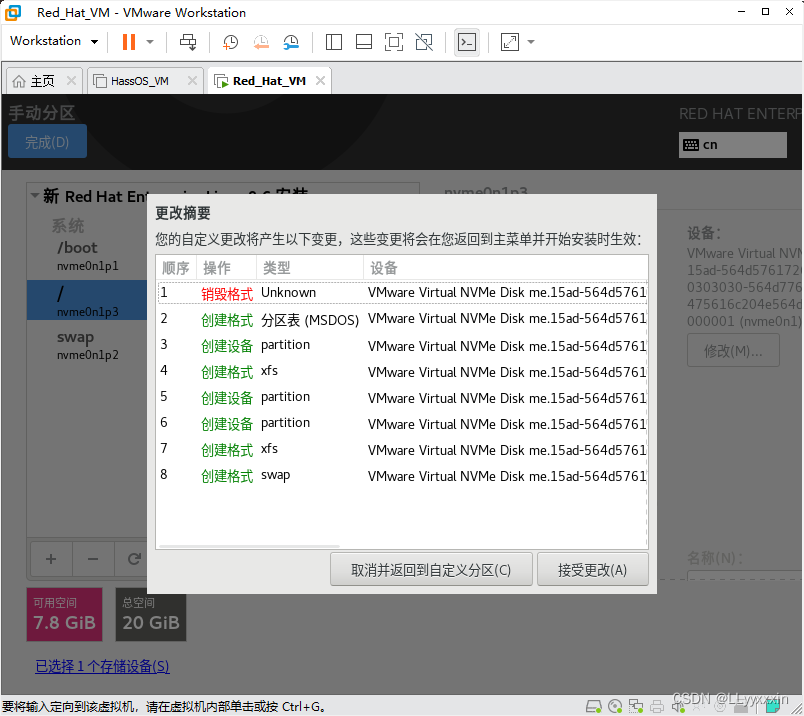Open the 已选择 1 个存储设备 link

(x=102, y=666)
